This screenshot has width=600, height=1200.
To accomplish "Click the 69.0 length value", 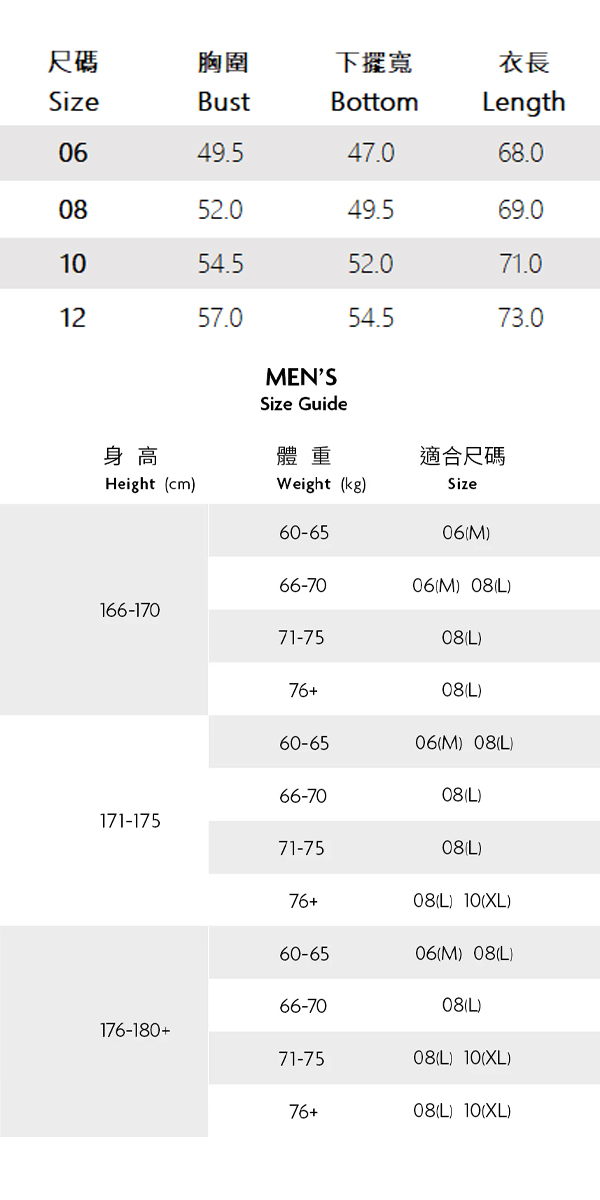I will [521, 210].
